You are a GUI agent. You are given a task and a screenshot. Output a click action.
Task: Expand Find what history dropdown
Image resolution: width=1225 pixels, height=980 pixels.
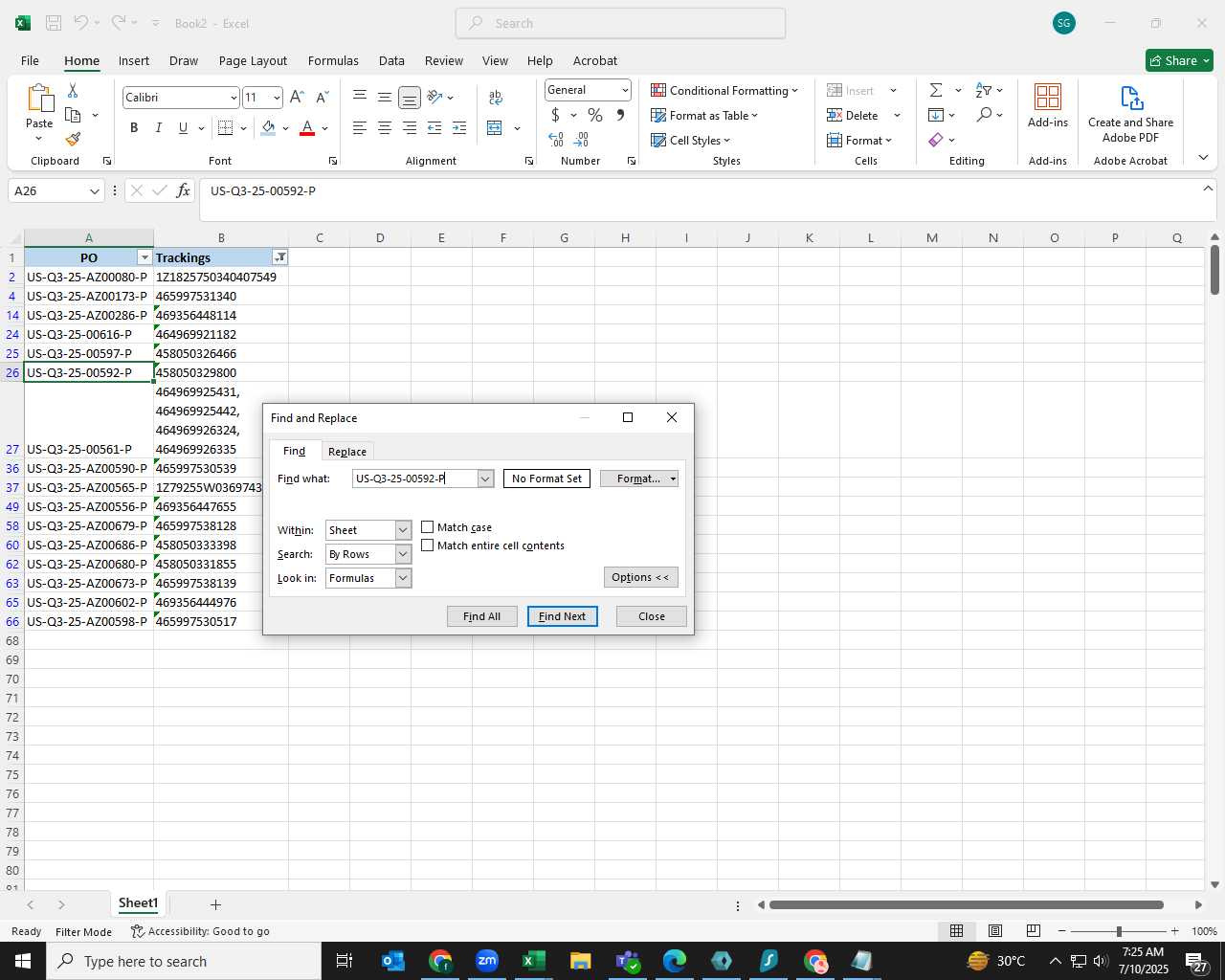pos(485,479)
